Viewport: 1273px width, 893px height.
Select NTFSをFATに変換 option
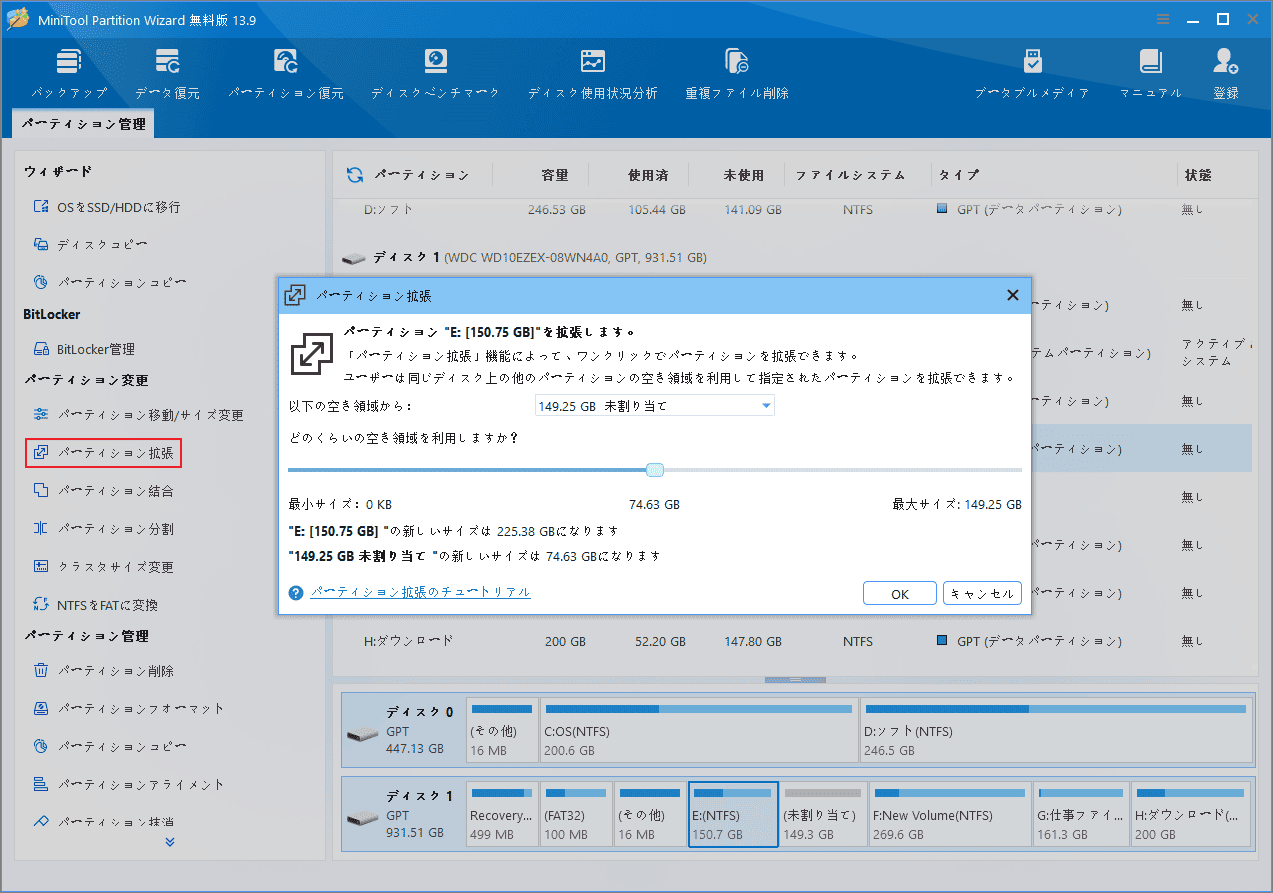click(x=95, y=605)
